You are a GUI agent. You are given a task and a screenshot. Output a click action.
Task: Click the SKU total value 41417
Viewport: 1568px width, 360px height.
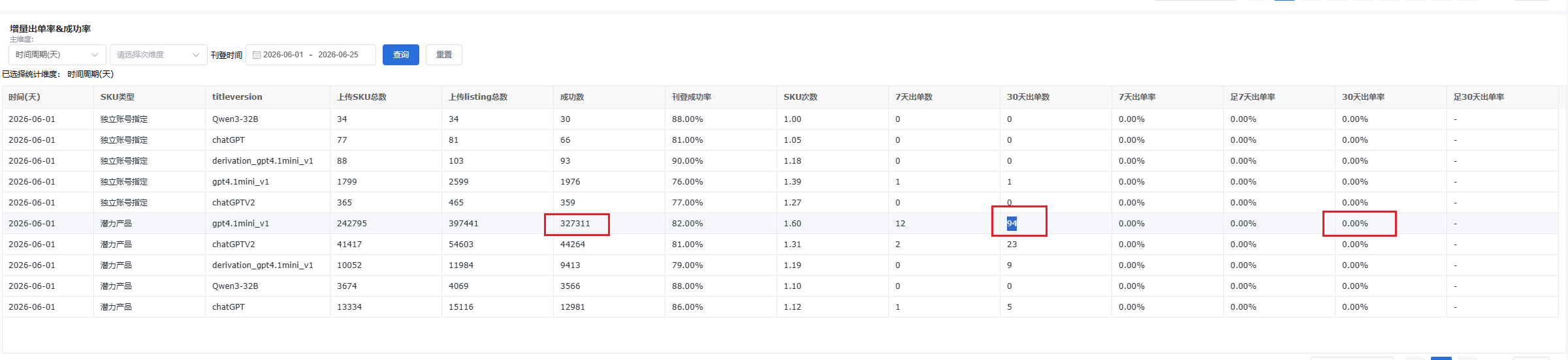pos(349,245)
